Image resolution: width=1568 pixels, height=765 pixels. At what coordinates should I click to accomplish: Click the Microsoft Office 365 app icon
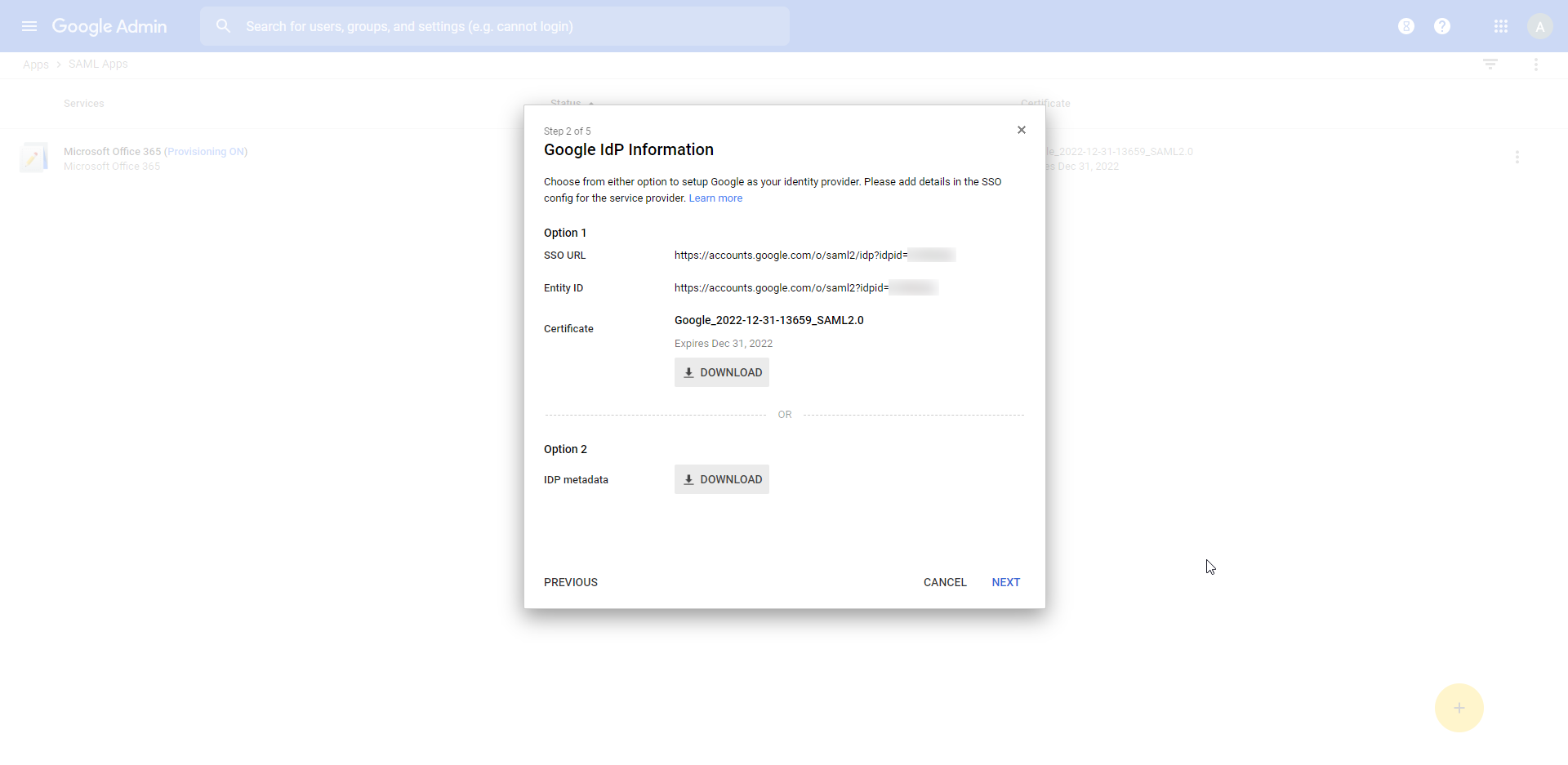coord(33,158)
